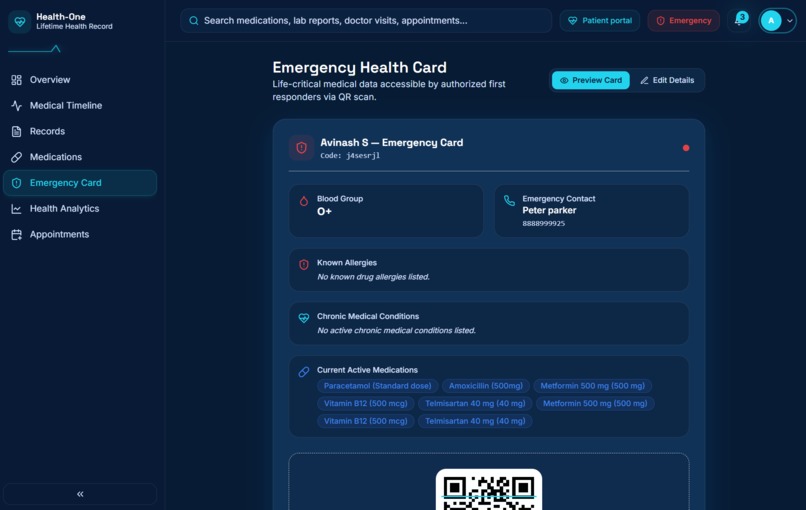Click the Patient portal button
The height and width of the screenshot is (510, 806).
(x=600, y=21)
